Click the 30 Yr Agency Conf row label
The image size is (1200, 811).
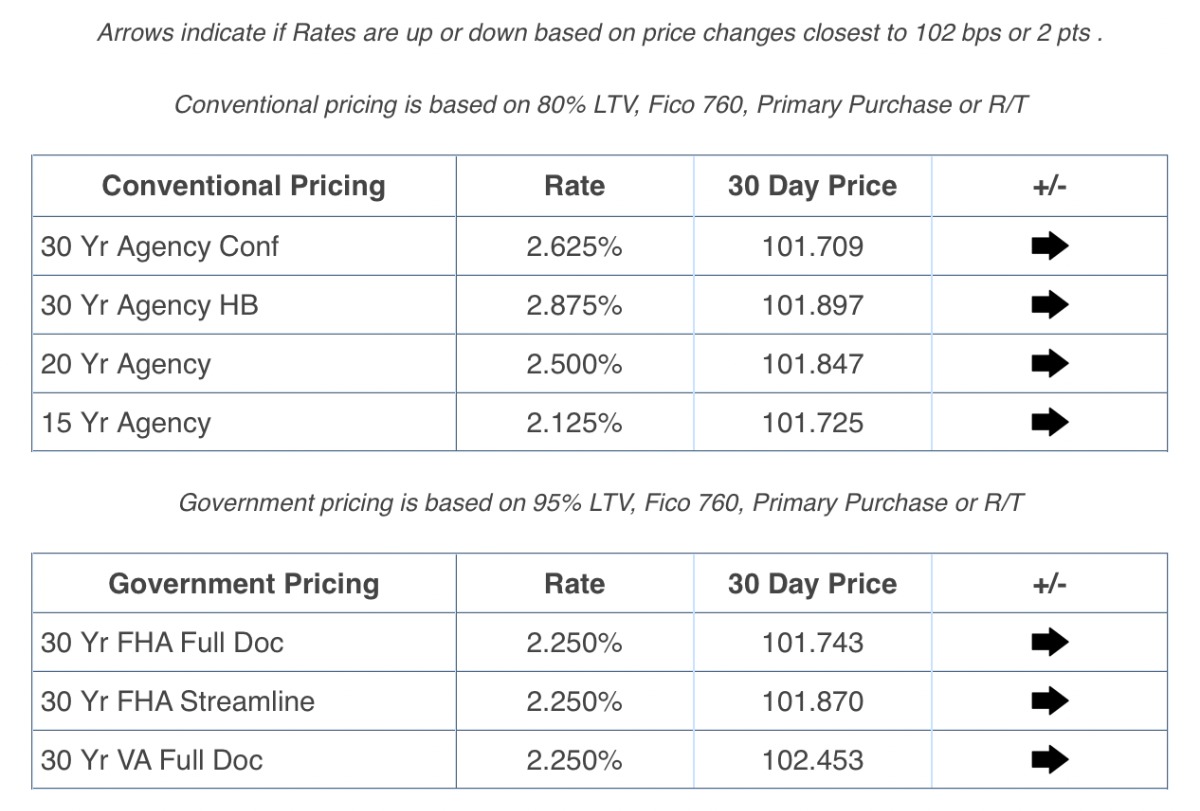point(160,247)
